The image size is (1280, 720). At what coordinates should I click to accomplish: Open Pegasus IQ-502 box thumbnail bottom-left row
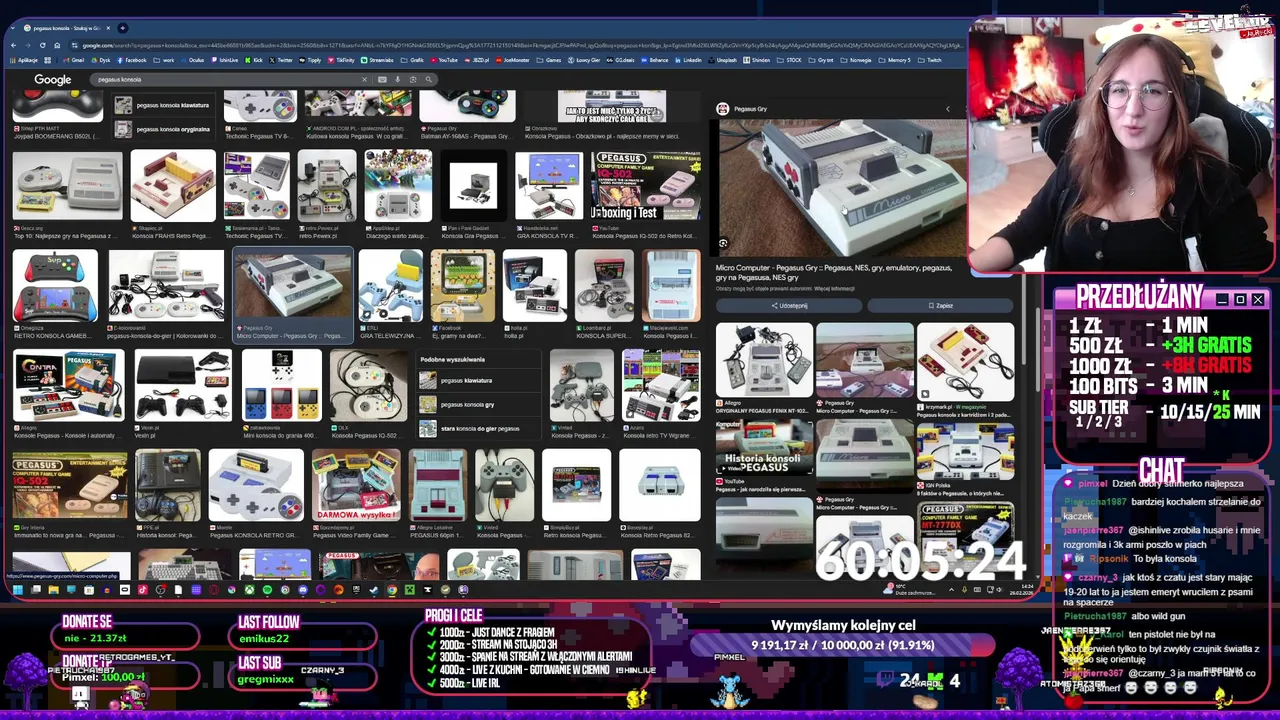(x=70, y=485)
